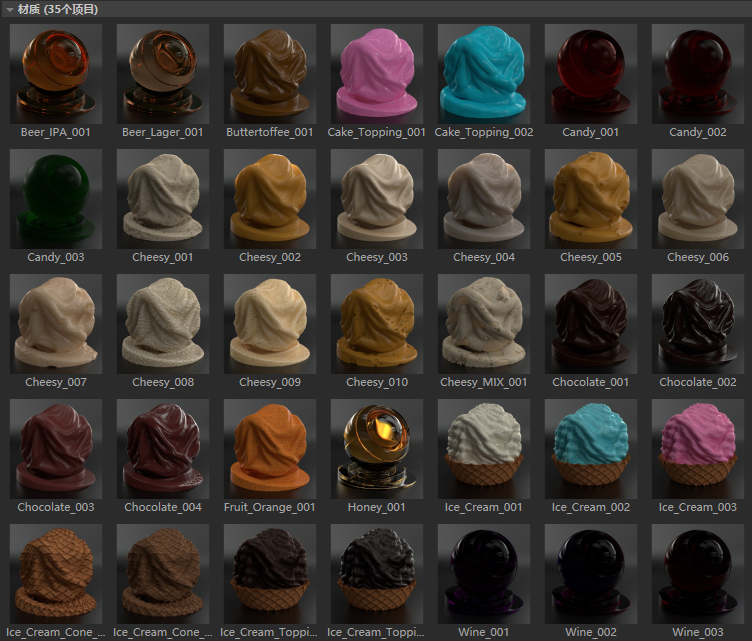Select the Chocolate_004 material thumbnail
This screenshot has height=641, width=752.
click(163, 449)
